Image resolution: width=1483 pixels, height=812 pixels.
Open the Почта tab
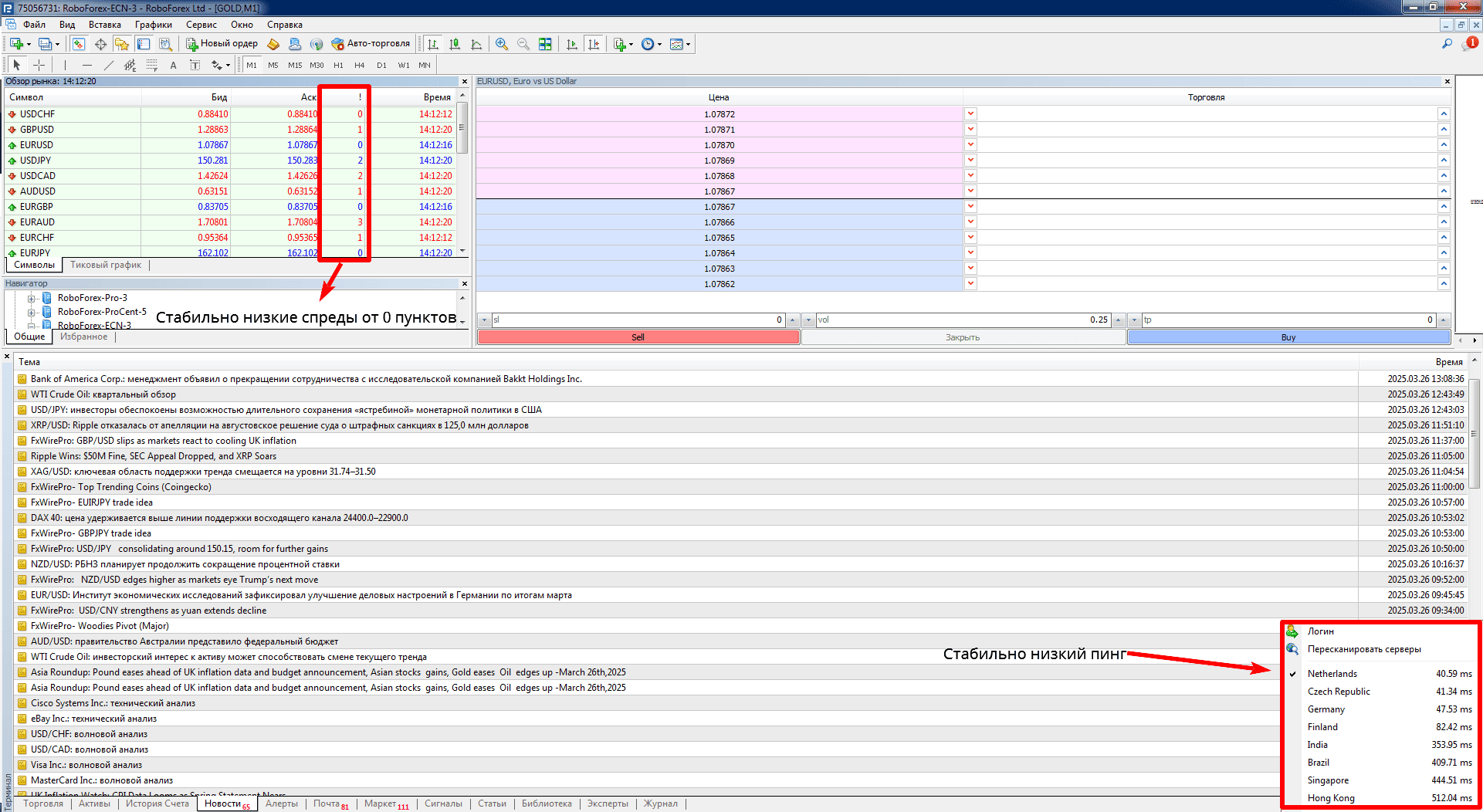point(330,804)
